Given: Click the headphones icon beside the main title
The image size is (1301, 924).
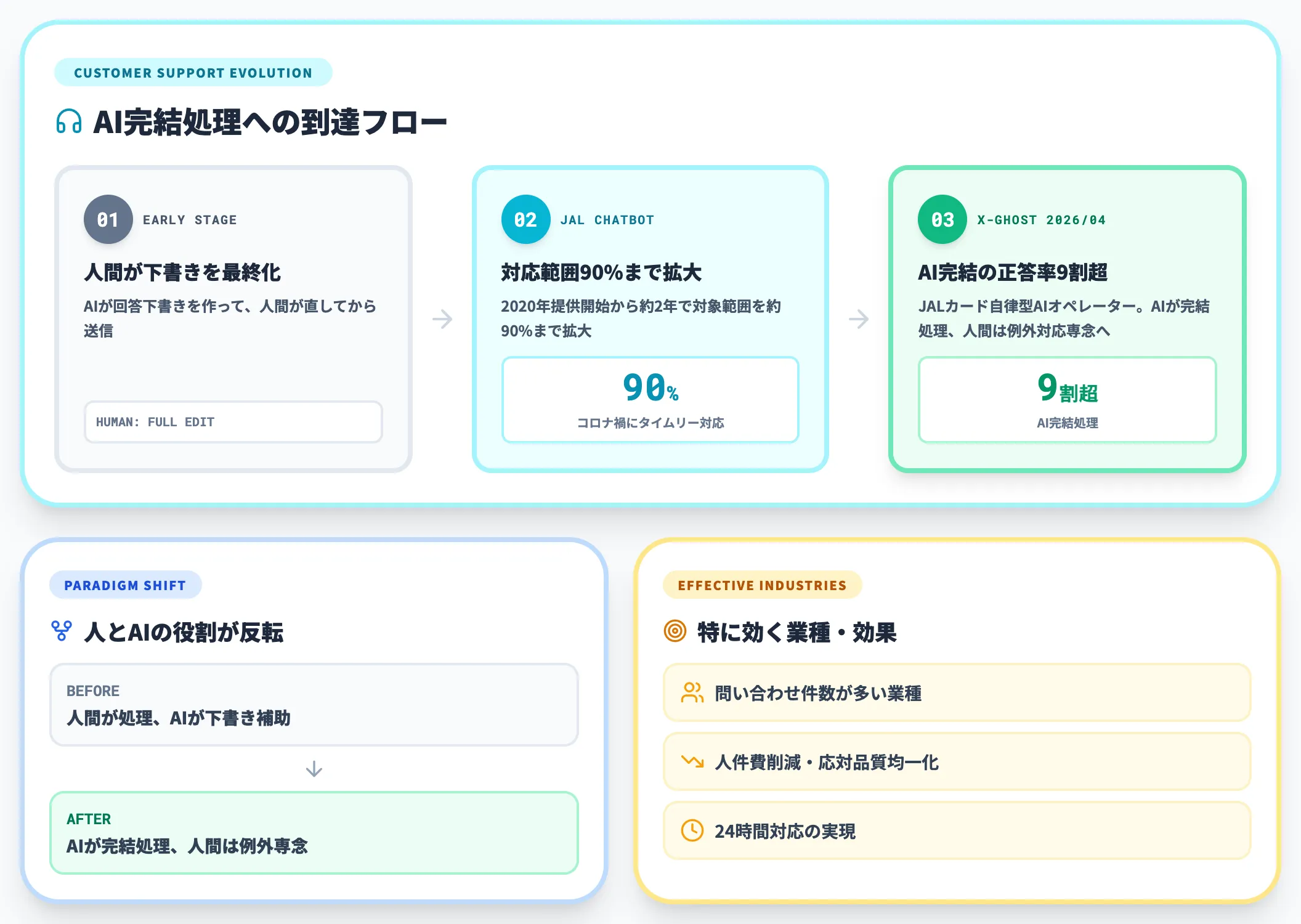Looking at the screenshot, I should click(x=69, y=121).
